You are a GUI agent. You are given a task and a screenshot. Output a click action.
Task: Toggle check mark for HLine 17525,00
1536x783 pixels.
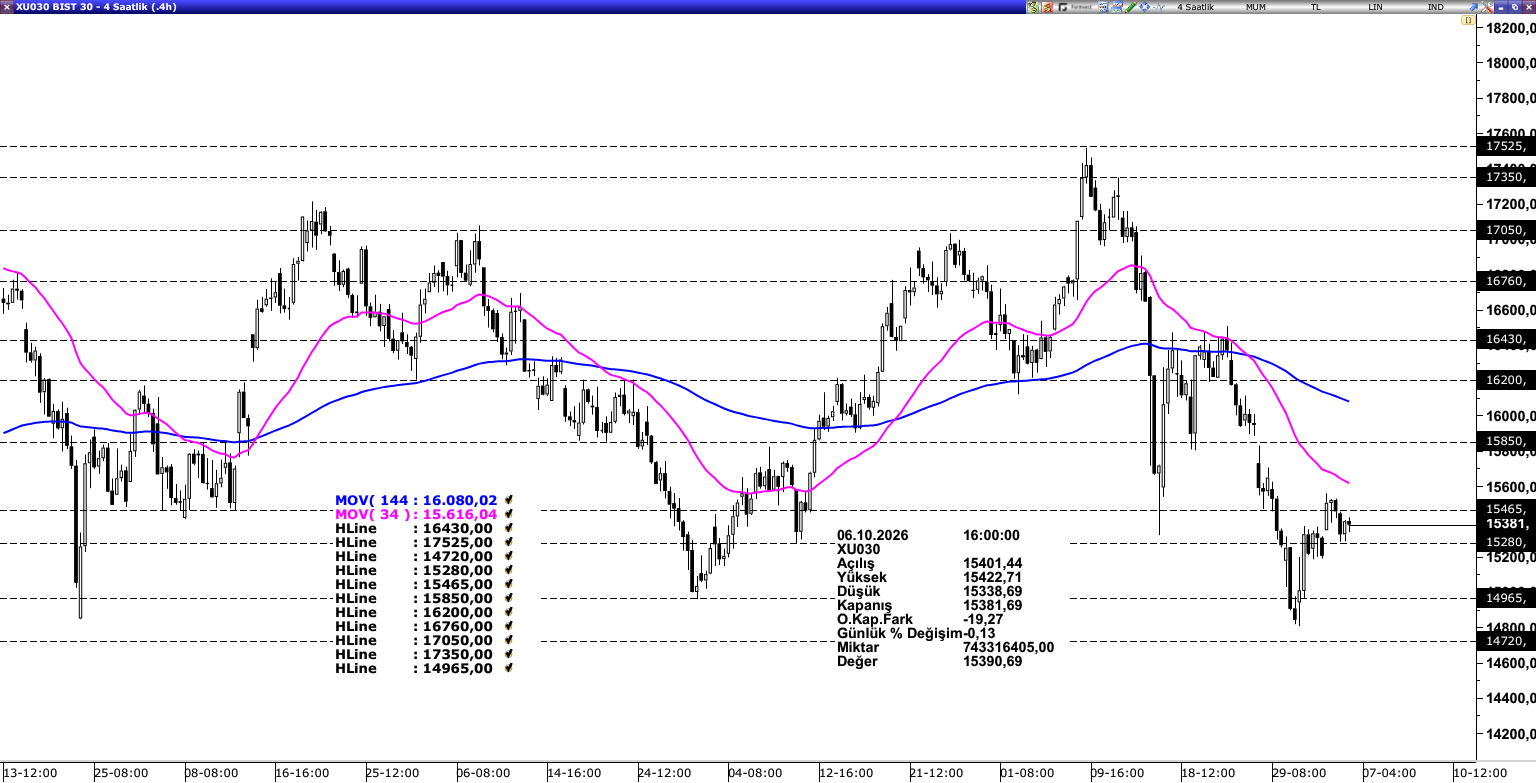click(509, 542)
